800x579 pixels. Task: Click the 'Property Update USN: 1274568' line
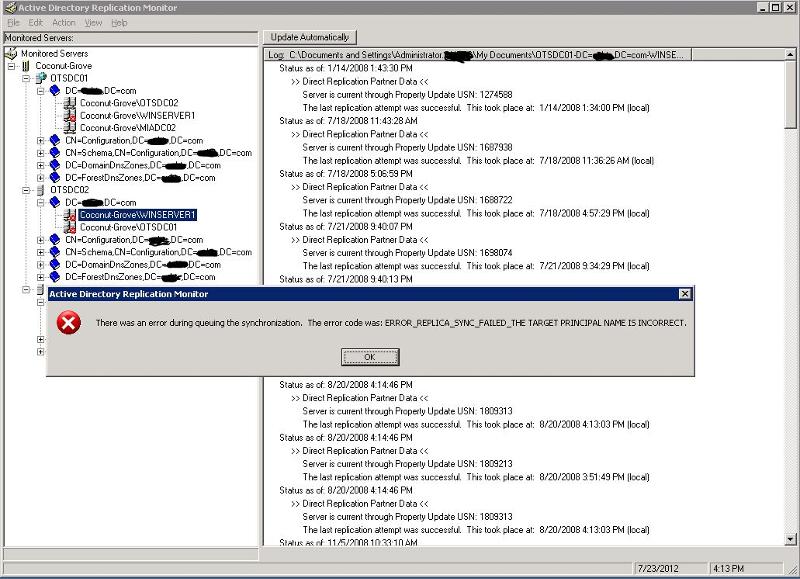[407, 94]
